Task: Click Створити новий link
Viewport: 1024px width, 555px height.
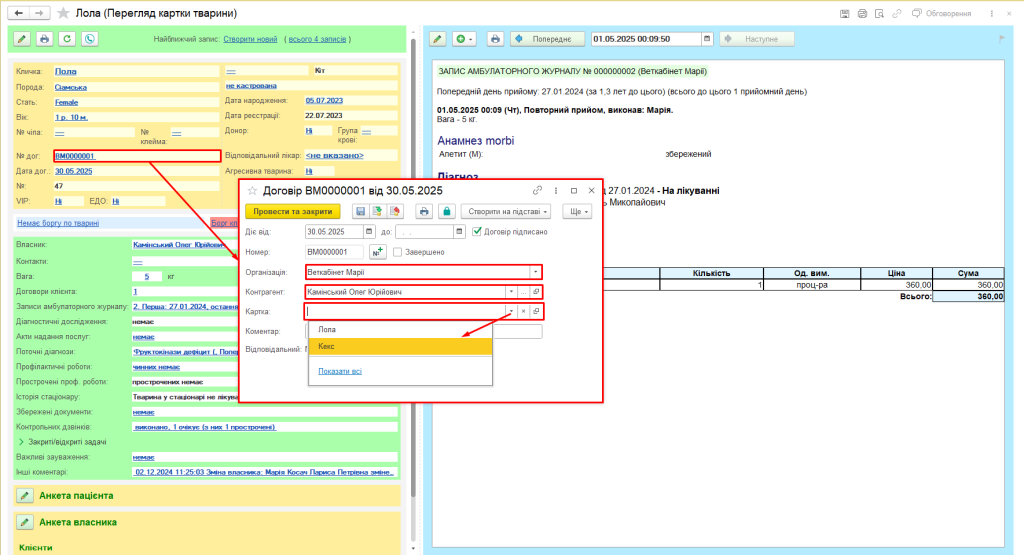Action: (x=250, y=39)
